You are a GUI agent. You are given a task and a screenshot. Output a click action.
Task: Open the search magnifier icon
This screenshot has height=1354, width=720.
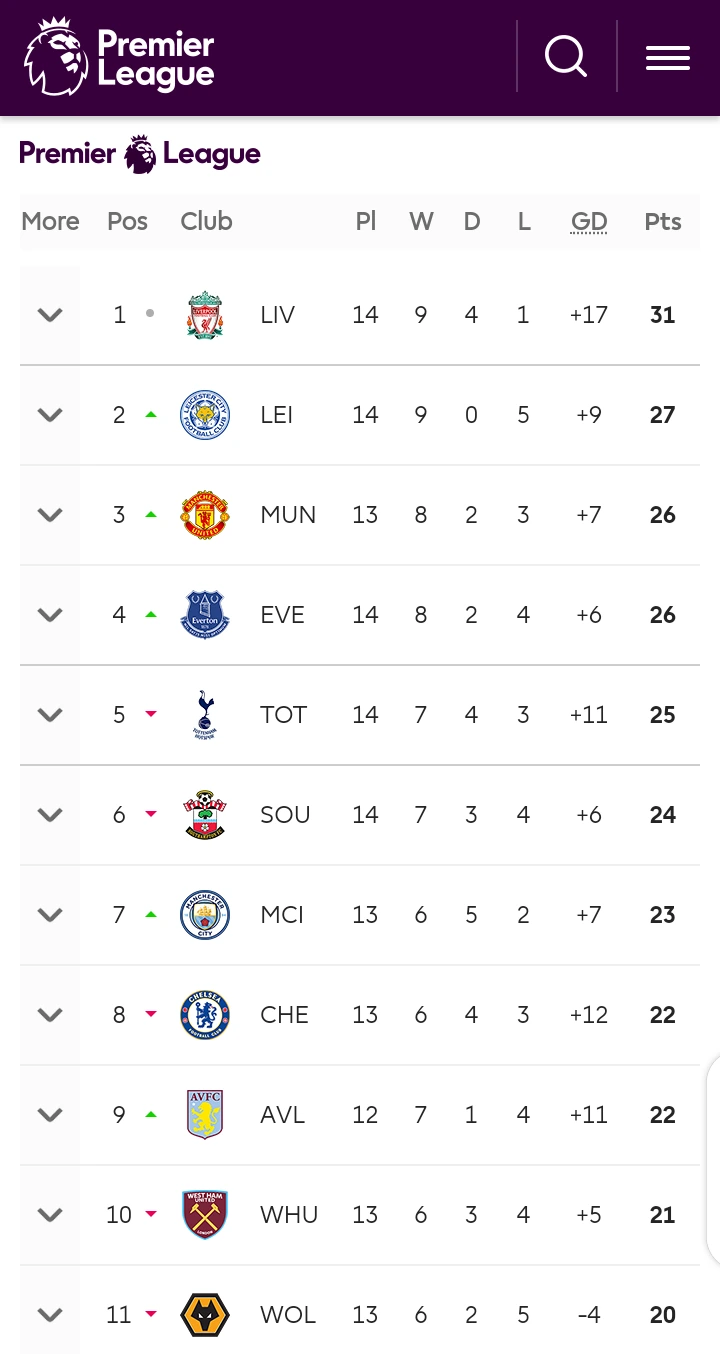click(565, 56)
